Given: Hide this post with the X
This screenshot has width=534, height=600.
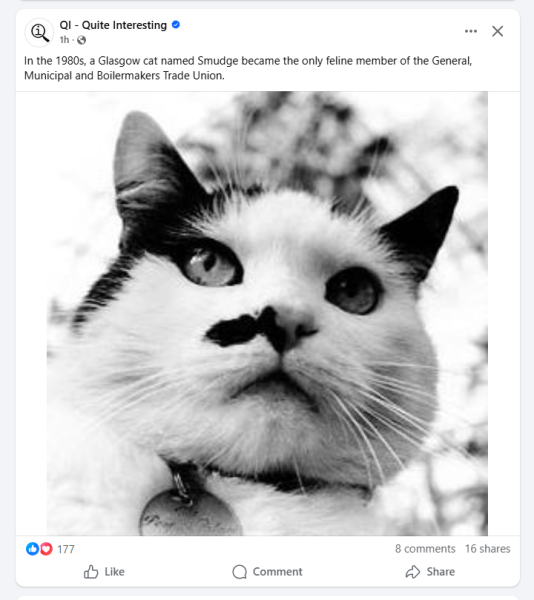Looking at the screenshot, I should click(497, 31).
